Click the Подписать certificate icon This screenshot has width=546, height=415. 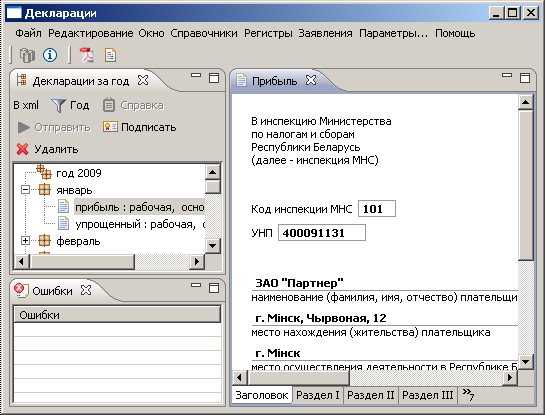pos(110,127)
